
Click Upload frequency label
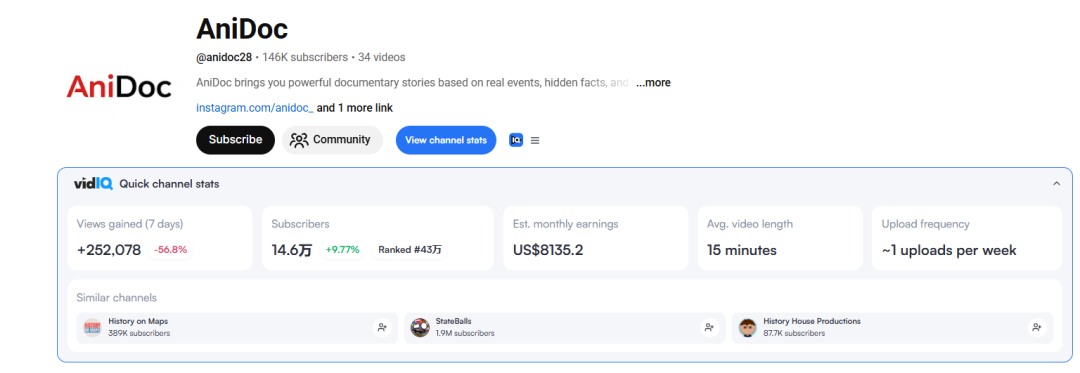926,224
